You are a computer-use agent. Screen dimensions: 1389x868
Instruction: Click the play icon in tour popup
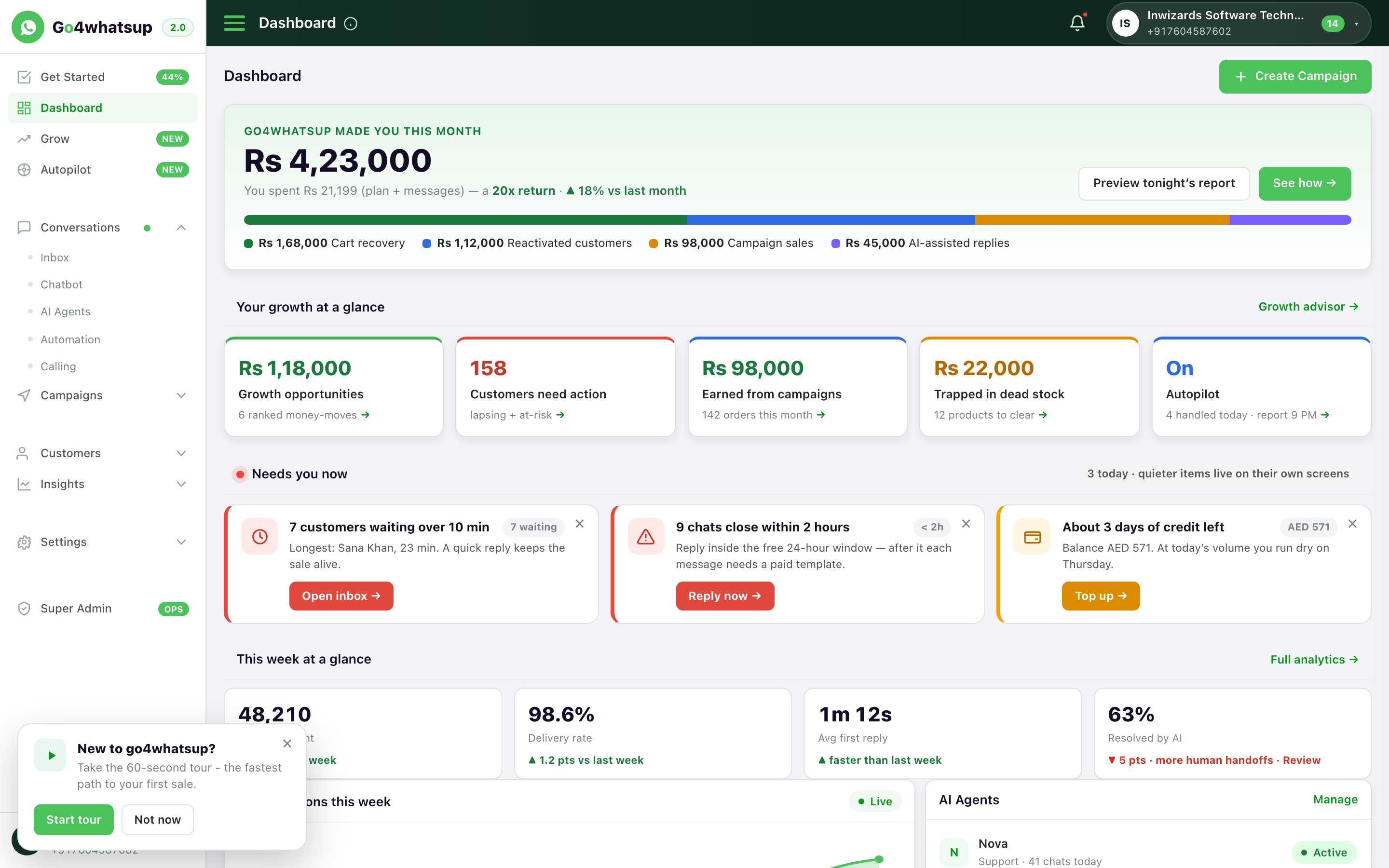pos(51,755)
